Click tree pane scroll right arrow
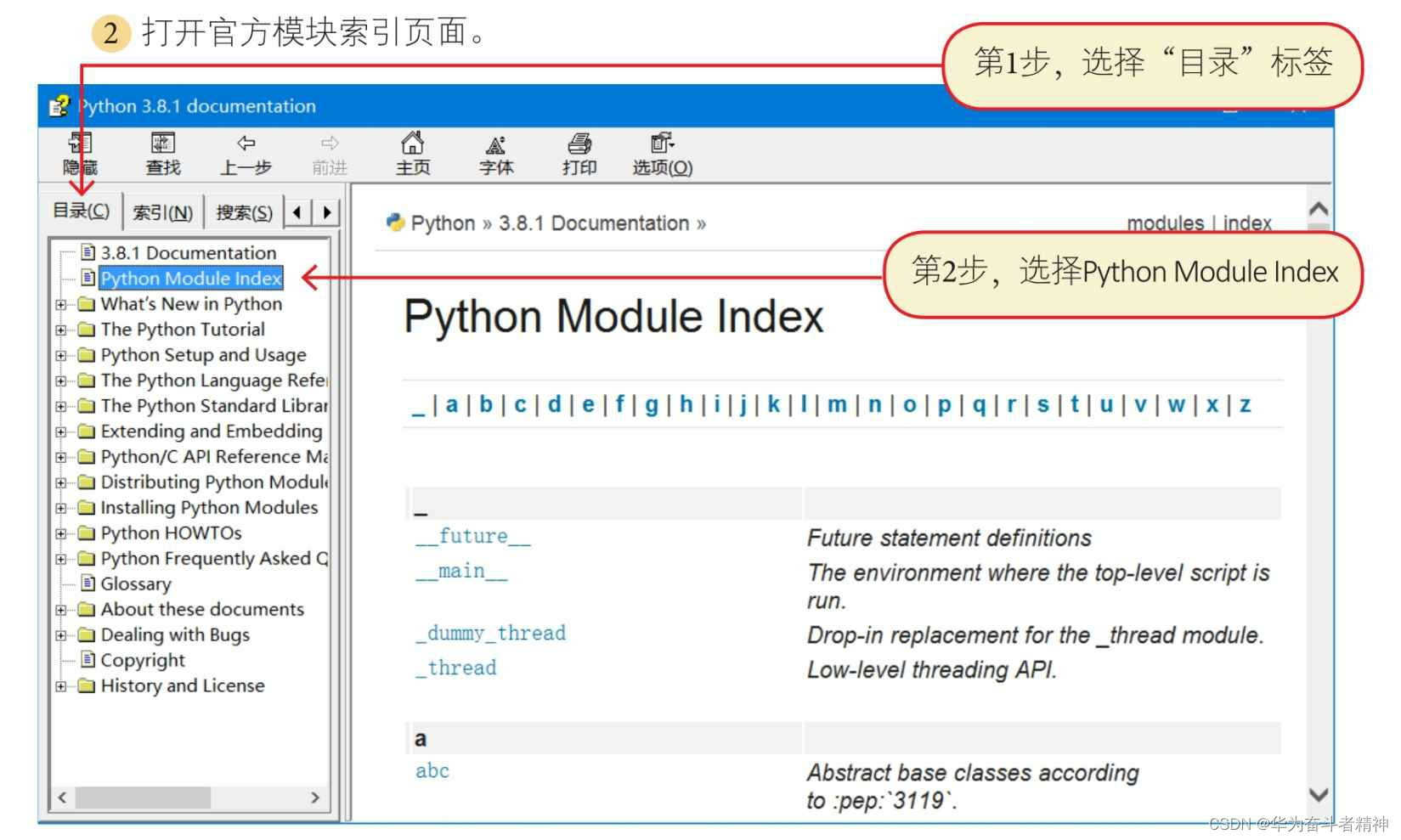 point(315,798)
